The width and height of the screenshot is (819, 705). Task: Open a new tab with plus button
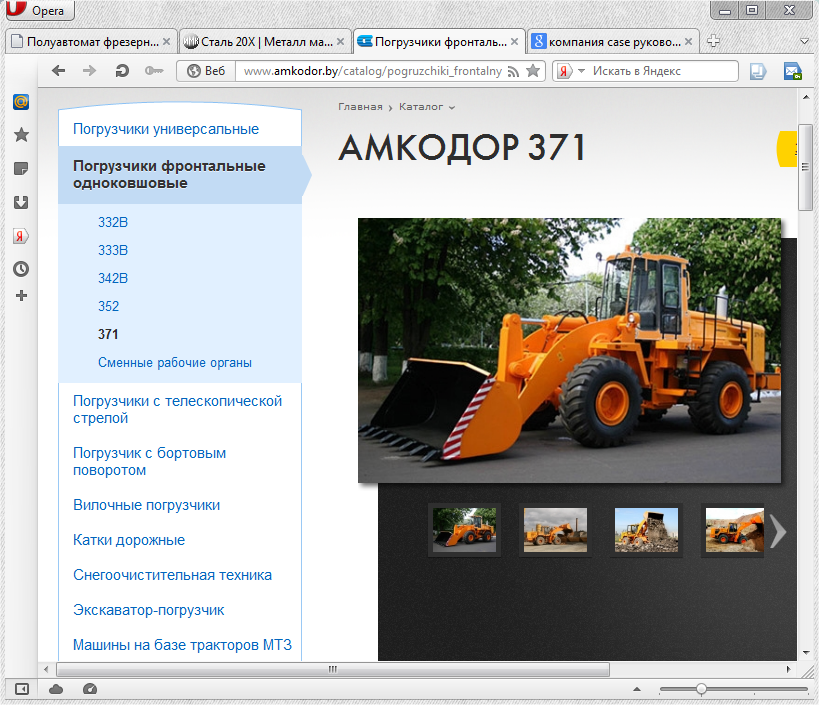[713, 41]
